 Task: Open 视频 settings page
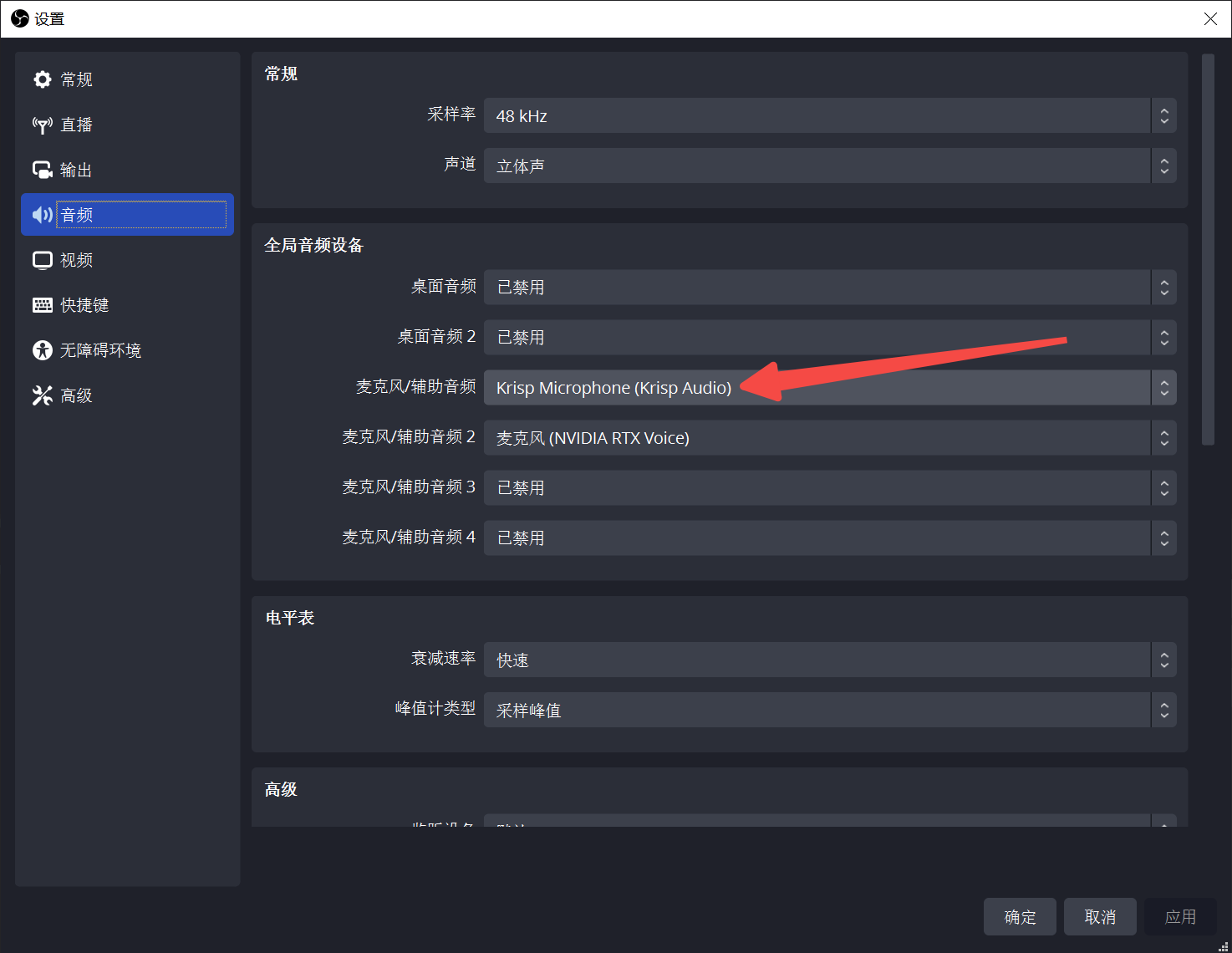point(127,260)
